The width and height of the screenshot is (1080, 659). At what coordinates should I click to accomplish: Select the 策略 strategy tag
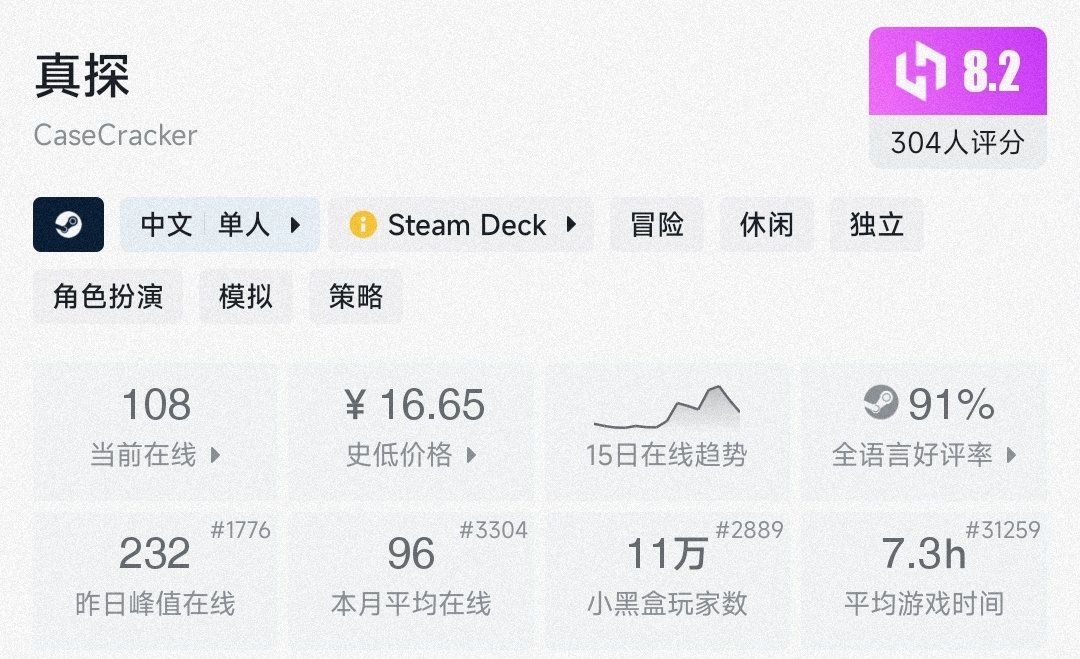tap(356, 296)
